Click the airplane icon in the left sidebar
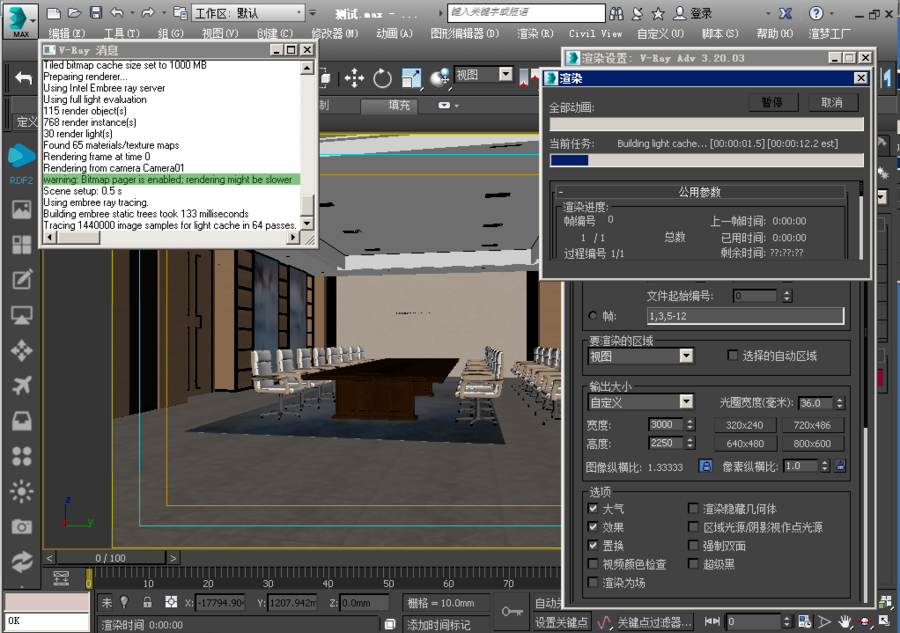This screenshot has height=633, width=900. (22, 386)
